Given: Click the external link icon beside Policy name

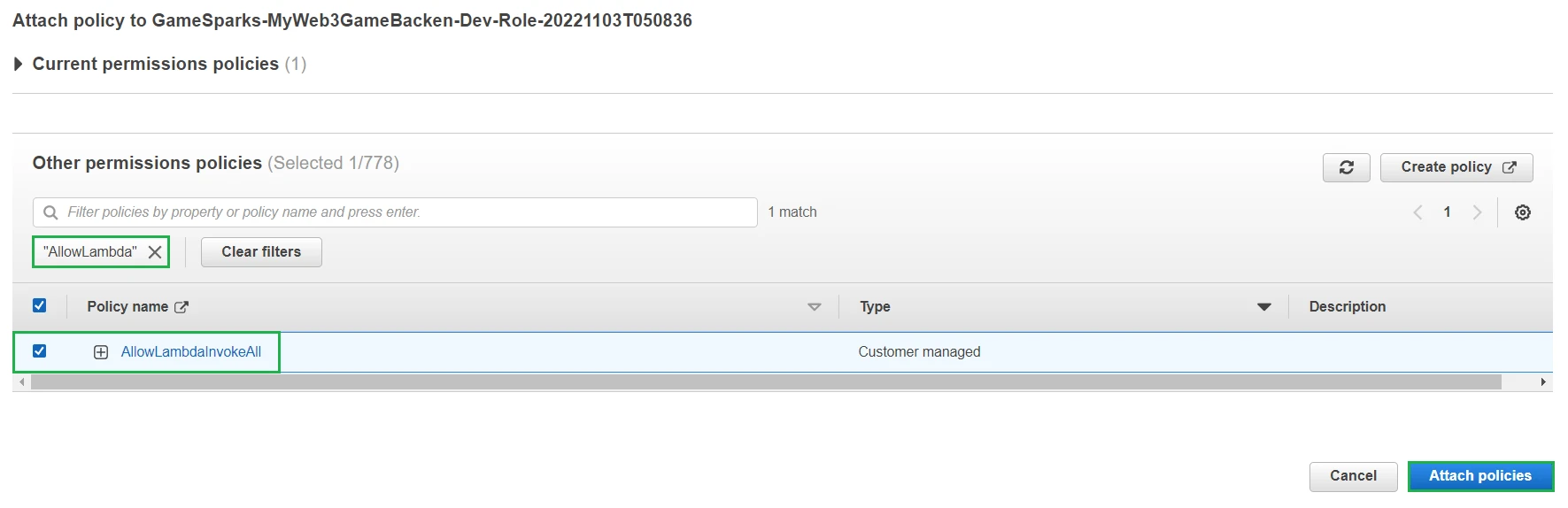Looking at the screenshot, I should (x=182, y=307).
